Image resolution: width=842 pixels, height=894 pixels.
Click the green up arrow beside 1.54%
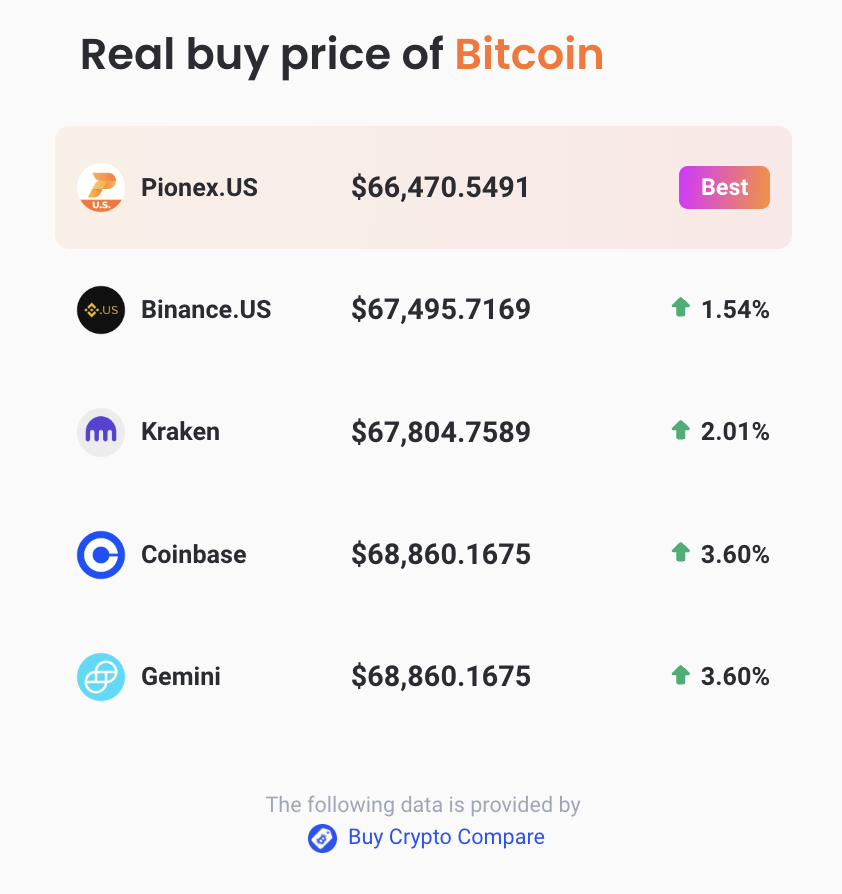click(x=681, y=308)
